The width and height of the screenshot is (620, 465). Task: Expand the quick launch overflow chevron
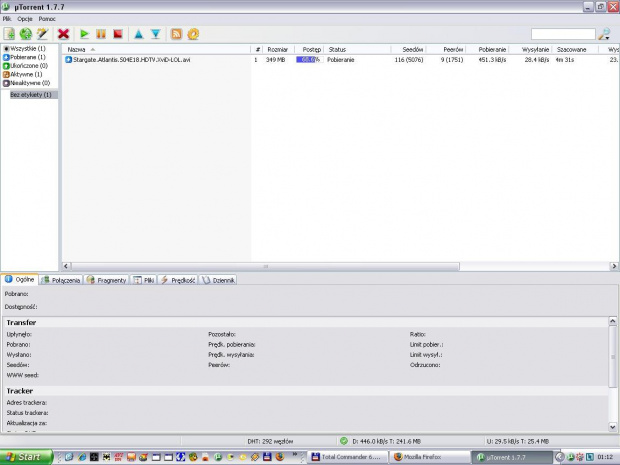[295, 454]
